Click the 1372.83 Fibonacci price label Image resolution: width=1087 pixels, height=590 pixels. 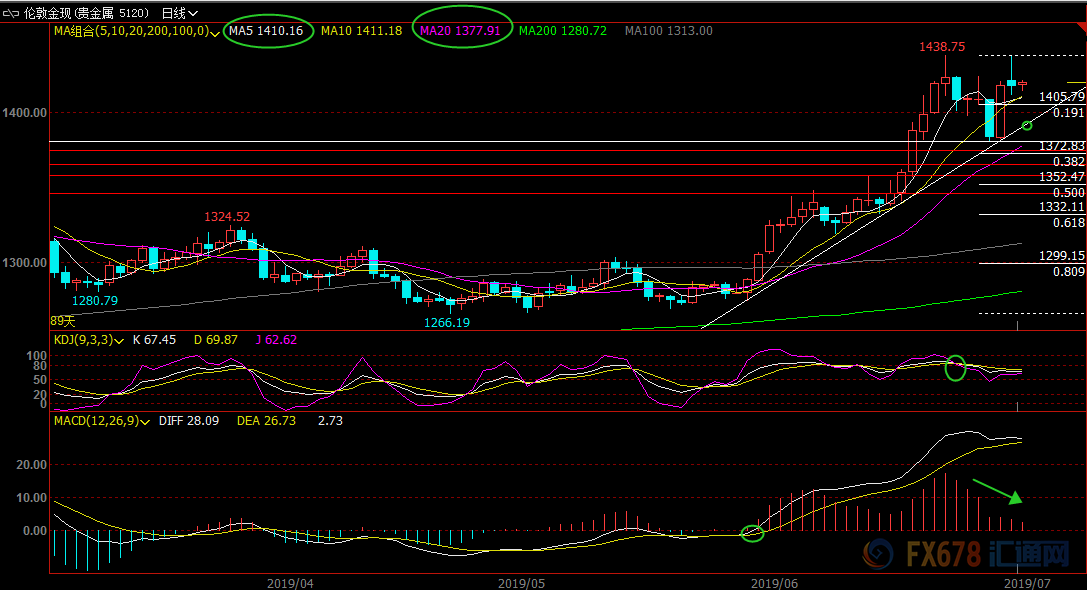[1061, 146]
